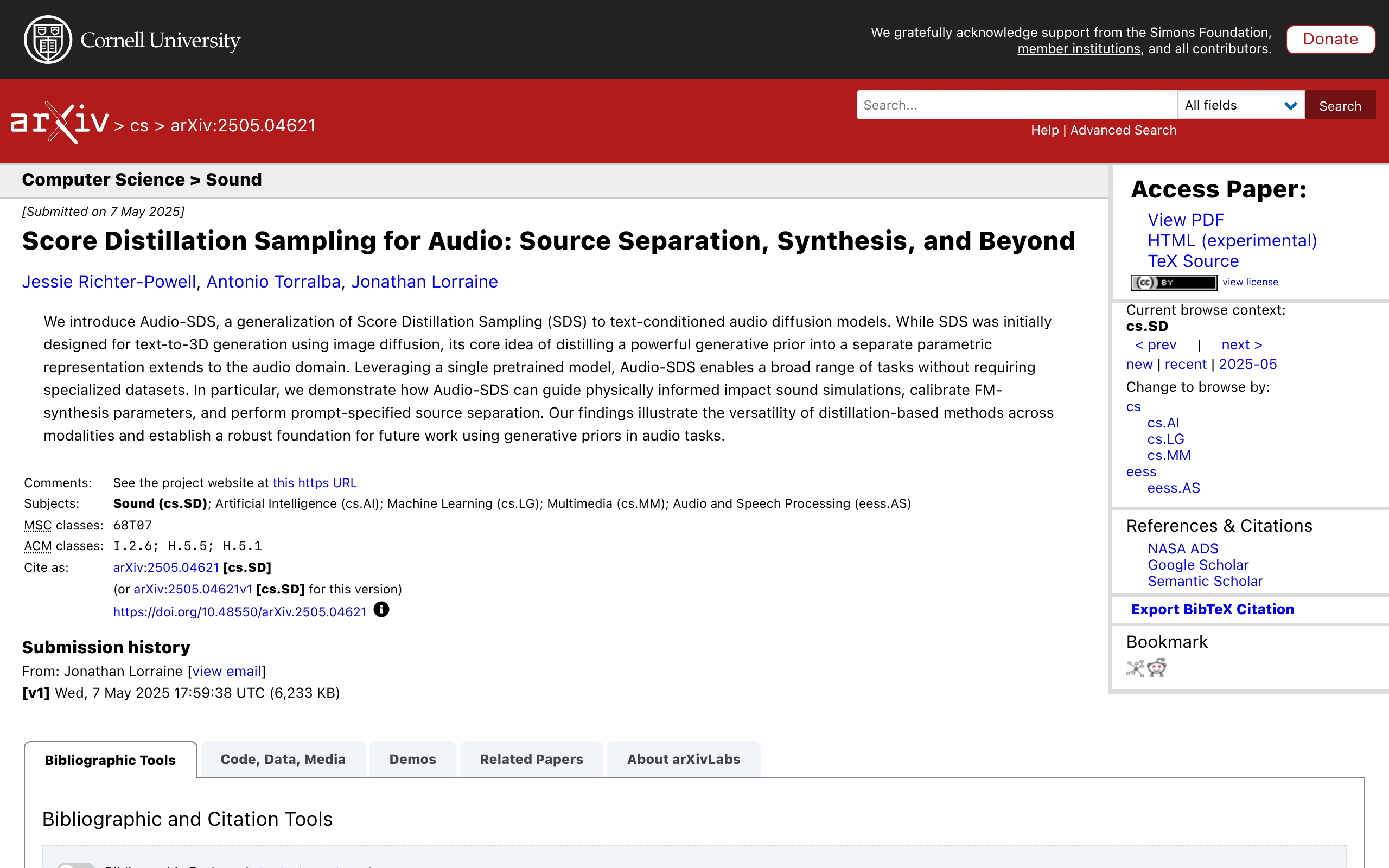Click the MSC classes abbreviation
This screenshot has height=868, width=1389.
point(38,525)
